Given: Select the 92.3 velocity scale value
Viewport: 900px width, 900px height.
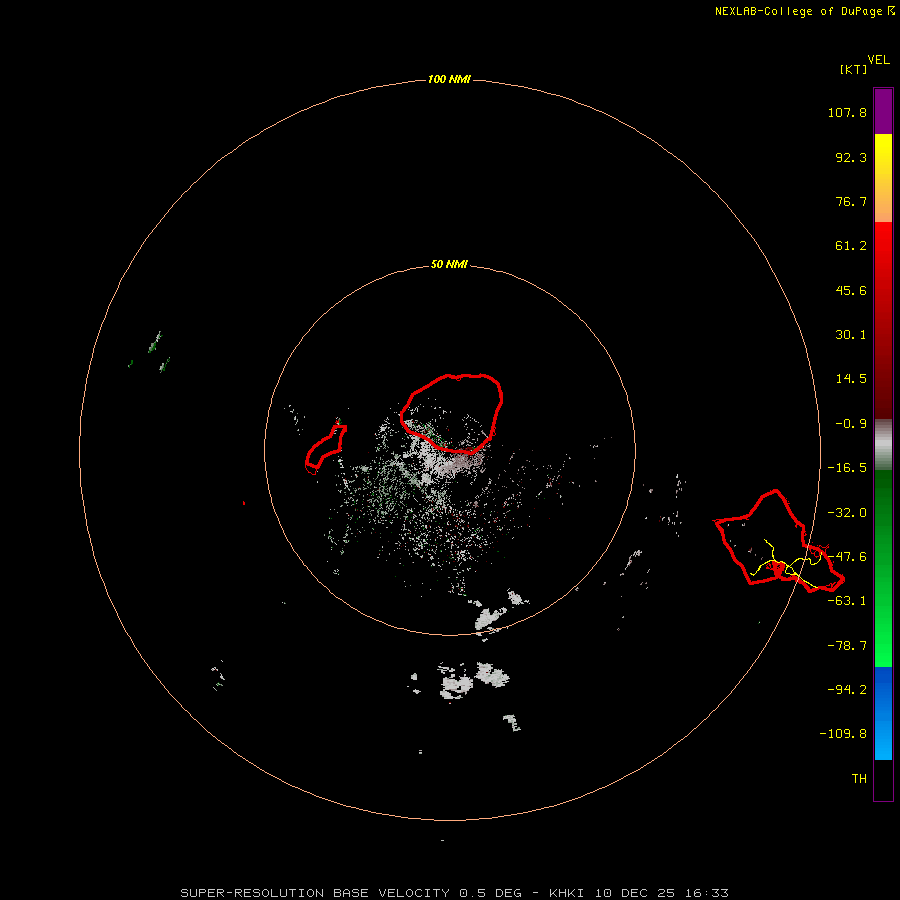Looking at the screenshot, I should (x=851, y=157).
